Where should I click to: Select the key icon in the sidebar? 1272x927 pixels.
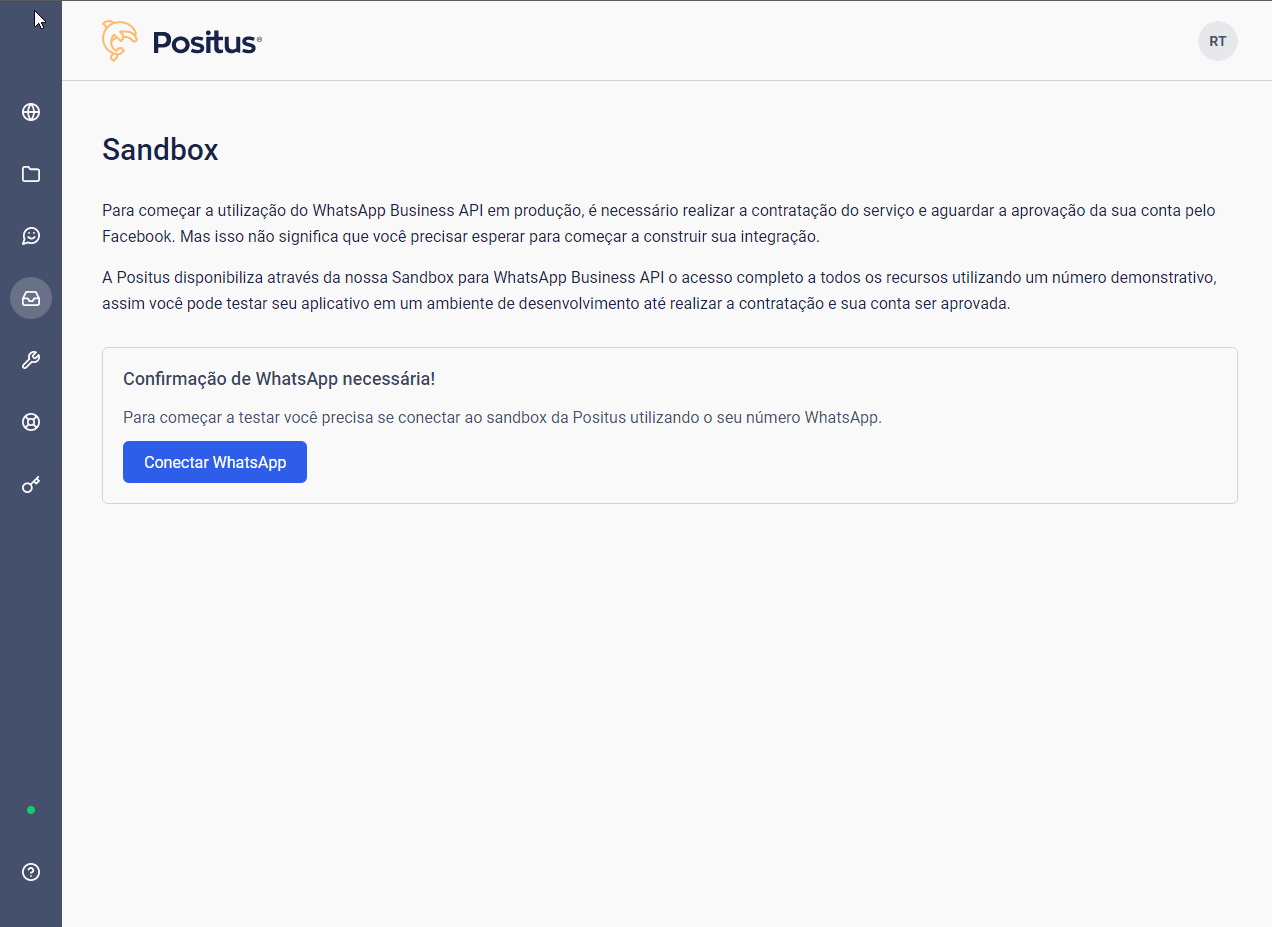pyautogui.click(x=31, y=485)
